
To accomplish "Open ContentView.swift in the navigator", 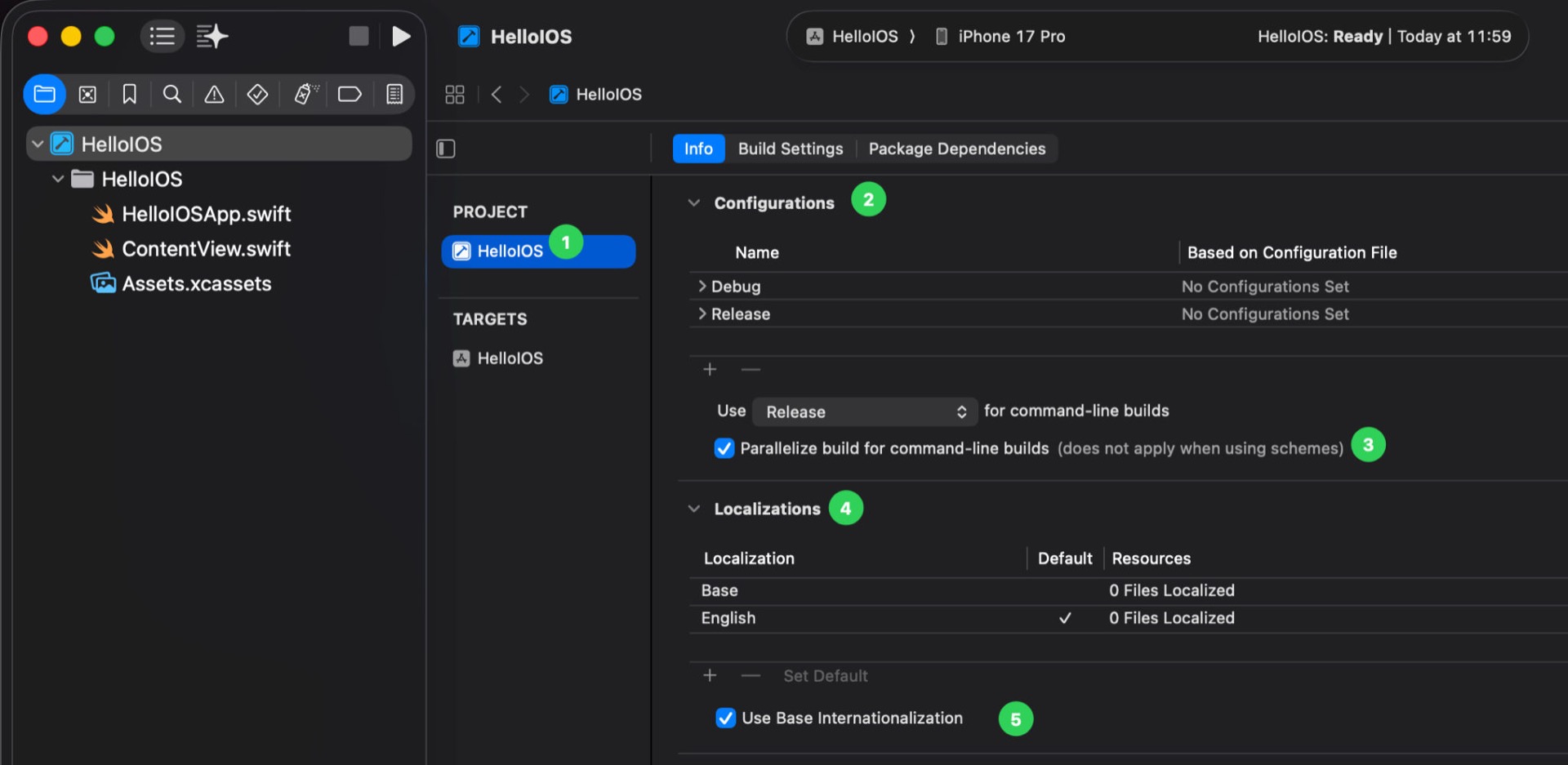I will point(206,249).
